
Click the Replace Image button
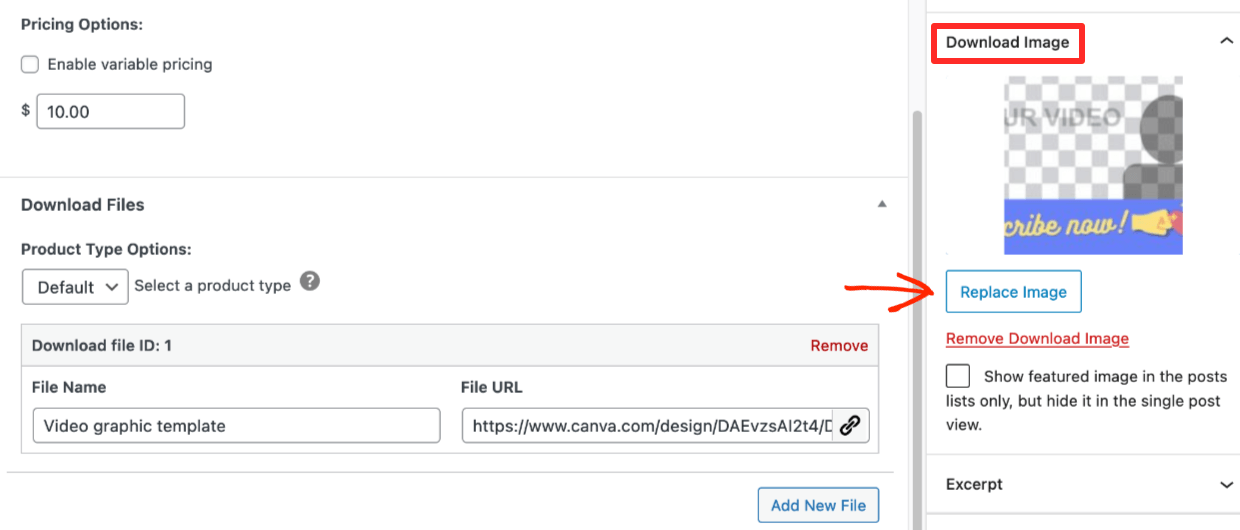[1013, 292]
